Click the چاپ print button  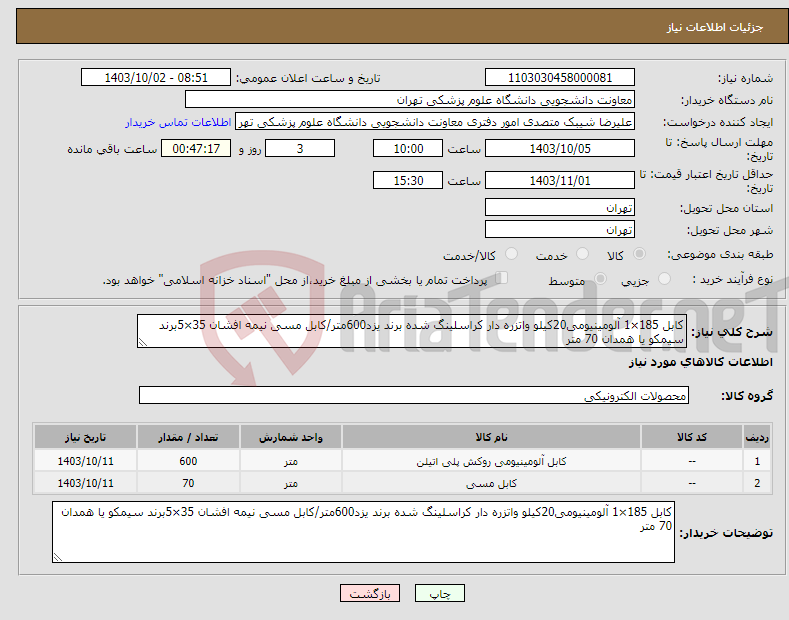pyautogui.click(x=440, y=593)
